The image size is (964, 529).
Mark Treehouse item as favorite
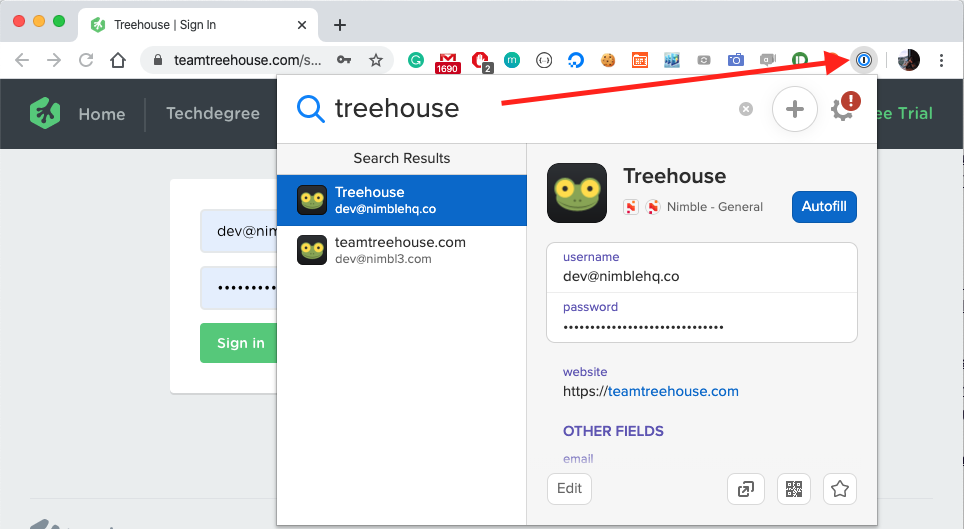[x=840, y=489]
